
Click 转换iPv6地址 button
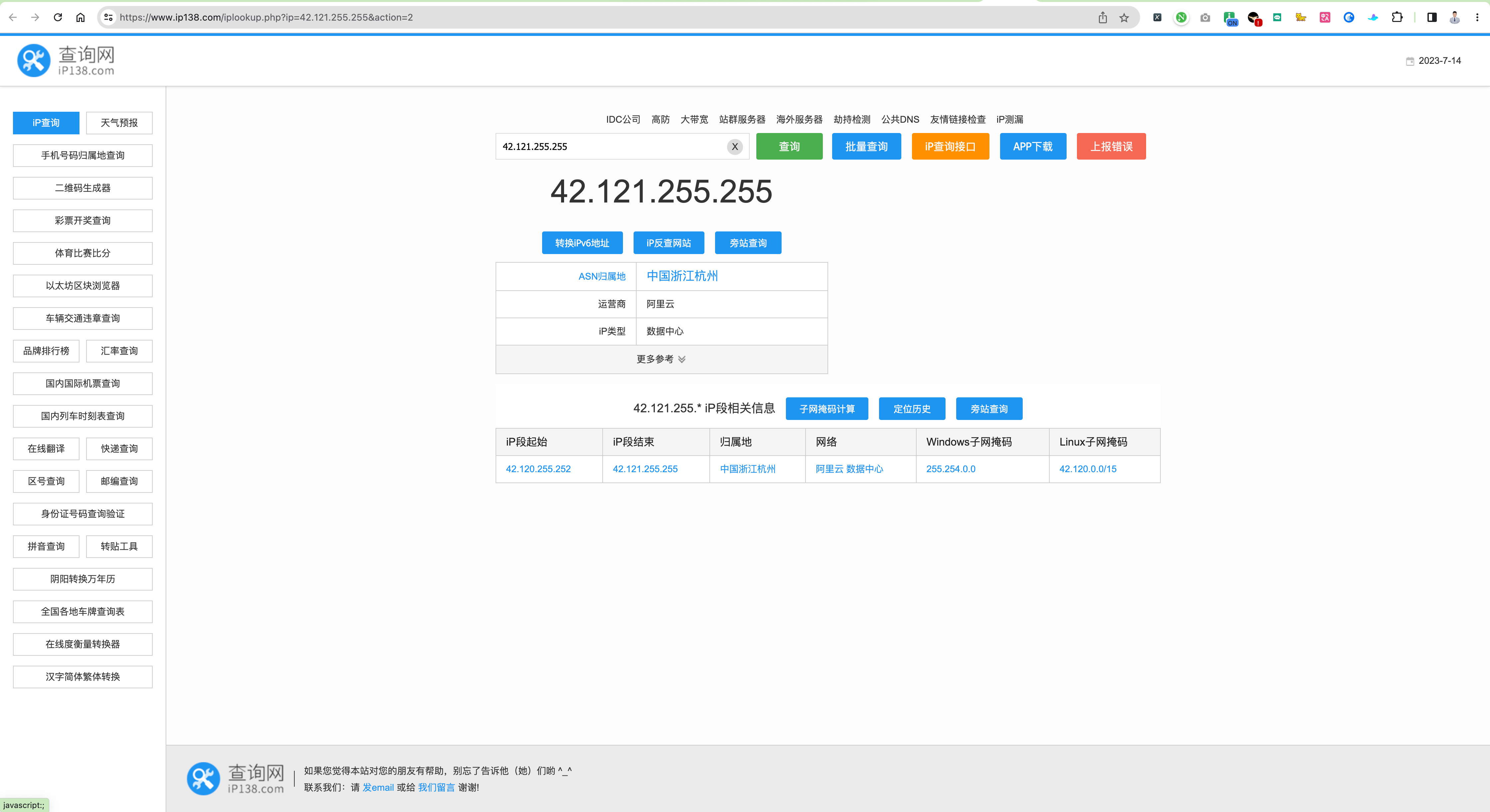[x=582, y=243]
